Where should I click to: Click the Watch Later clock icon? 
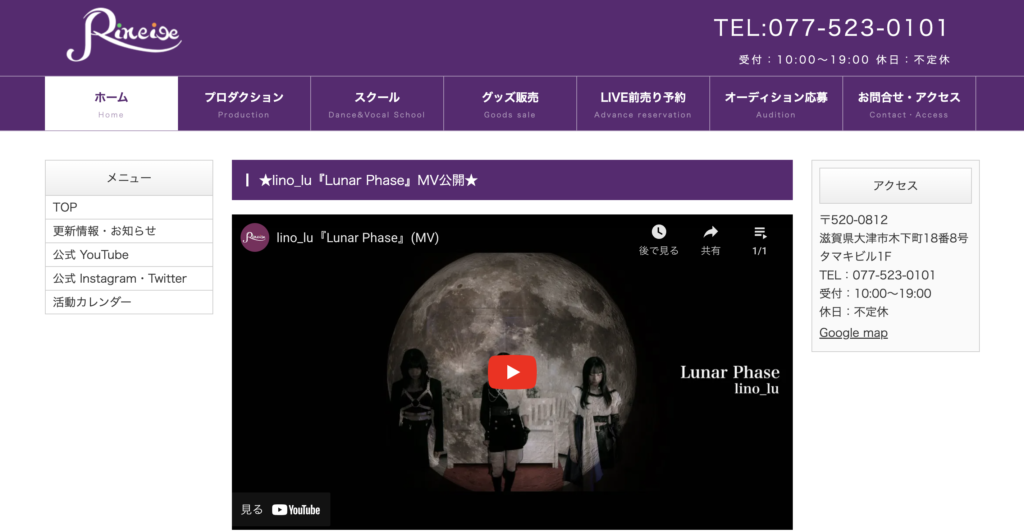click(658, 232)
